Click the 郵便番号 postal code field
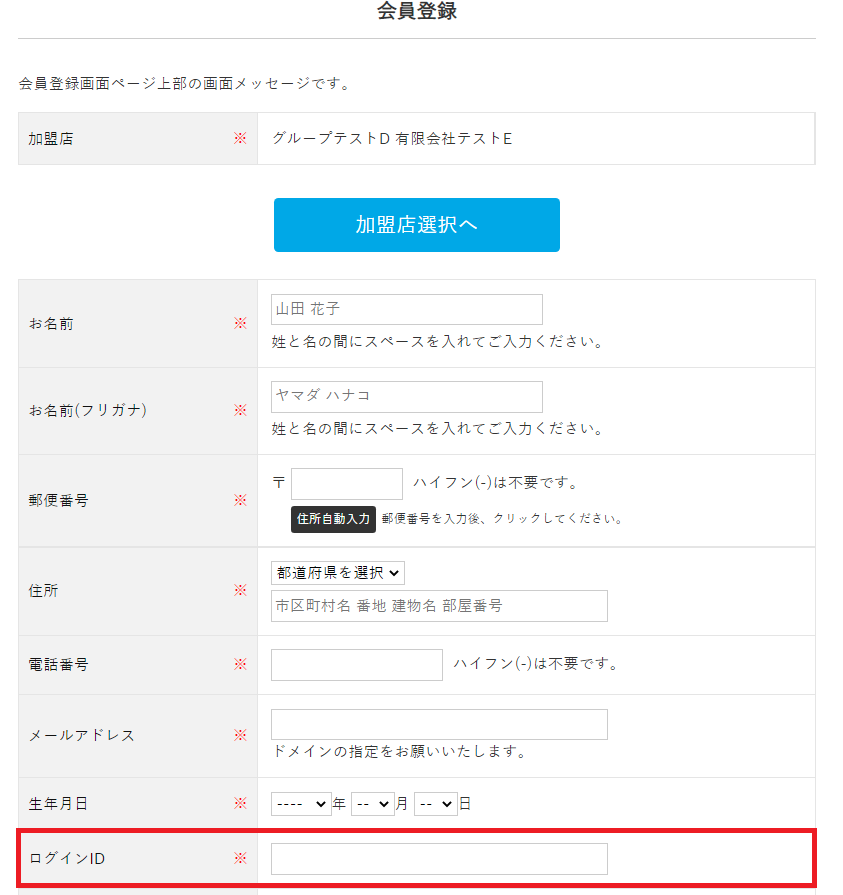The width and height of the screenshot is (843, 895). [346, 484]
